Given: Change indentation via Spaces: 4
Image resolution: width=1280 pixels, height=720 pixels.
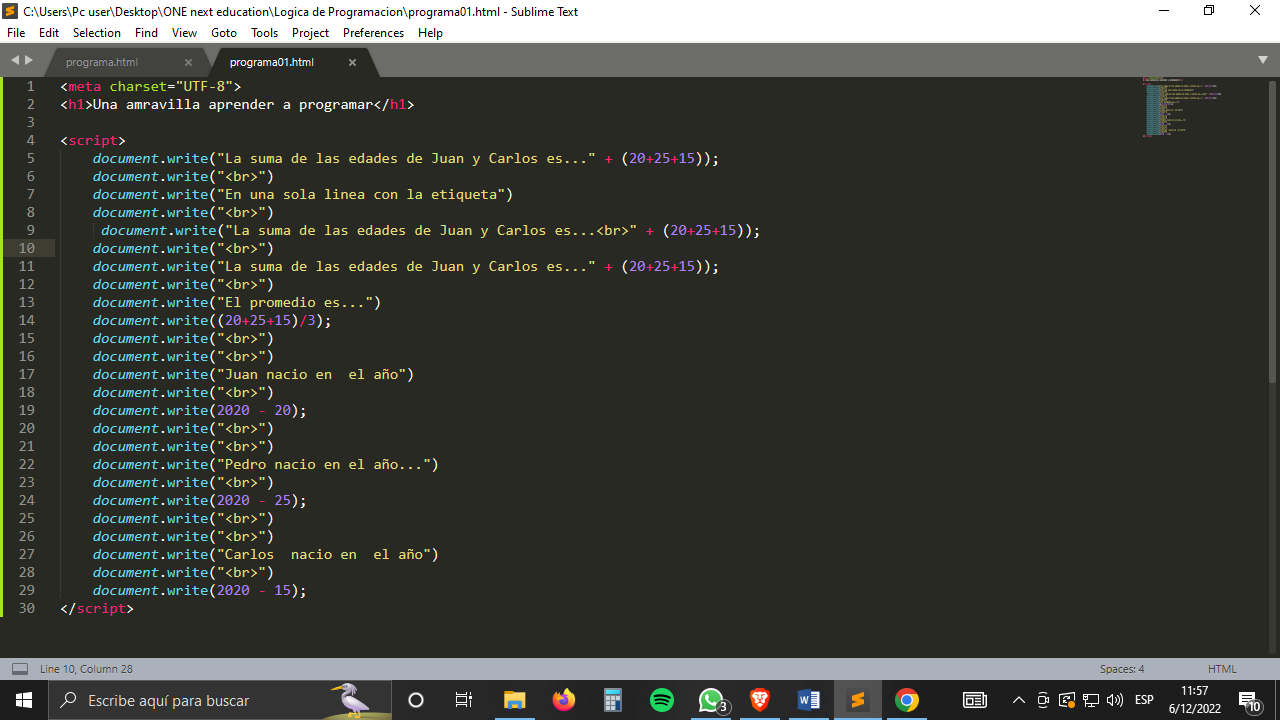Looking at the screenshot, I should 1122,669.
